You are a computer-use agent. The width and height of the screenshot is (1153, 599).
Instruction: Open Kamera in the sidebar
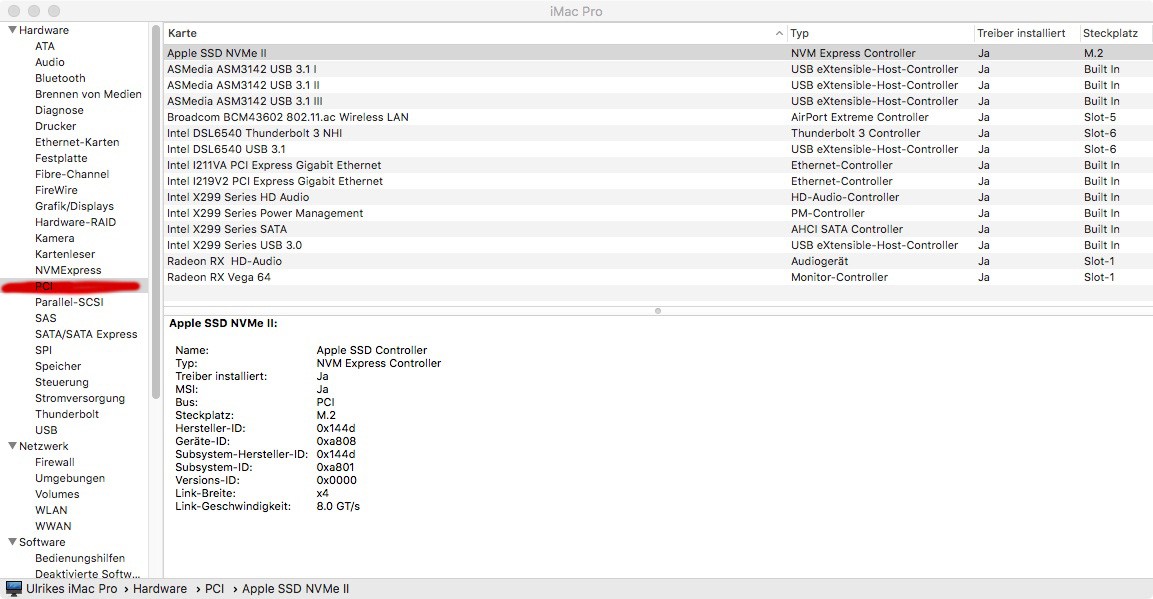tap(54, 238)
